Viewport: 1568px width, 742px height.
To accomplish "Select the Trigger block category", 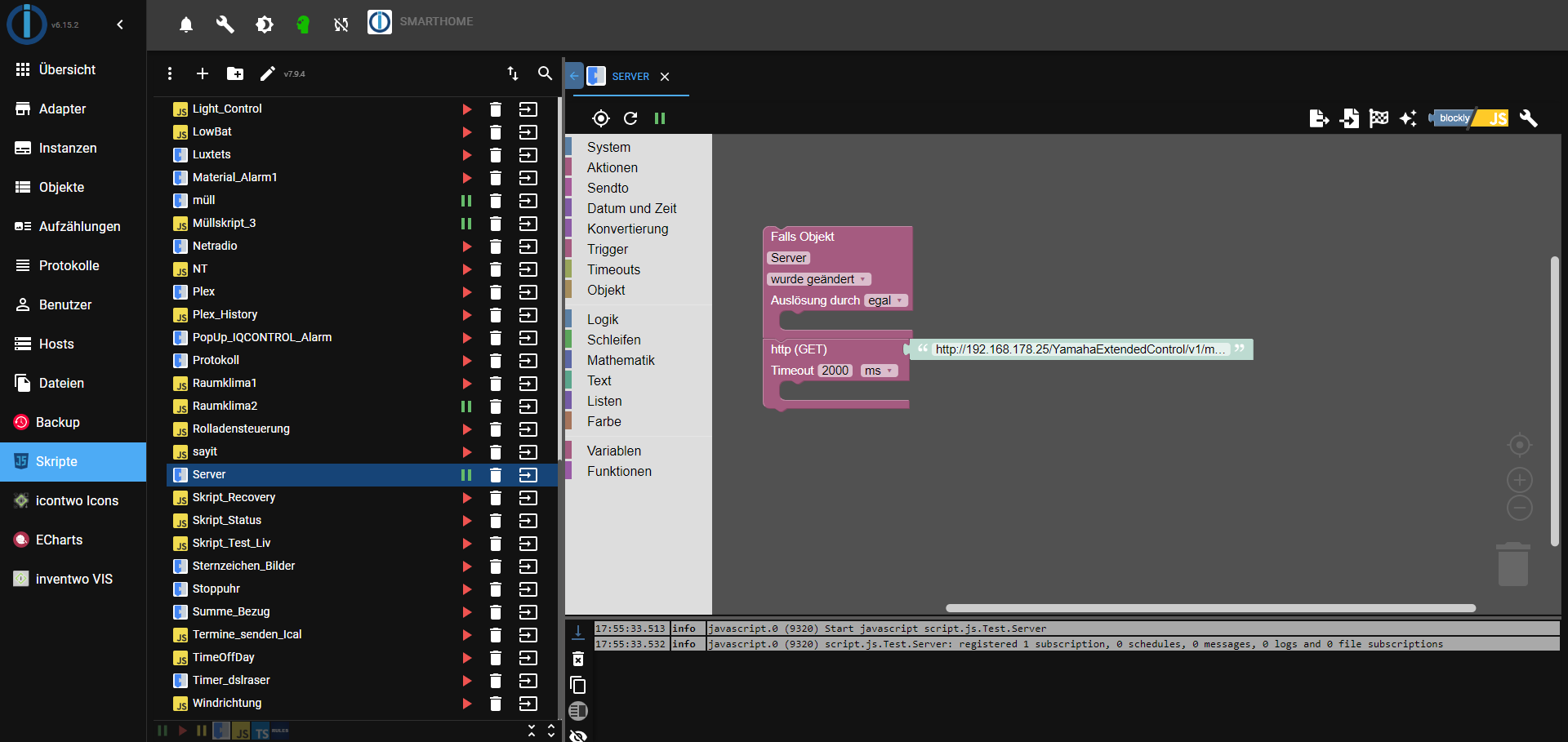I will point(608,249).
